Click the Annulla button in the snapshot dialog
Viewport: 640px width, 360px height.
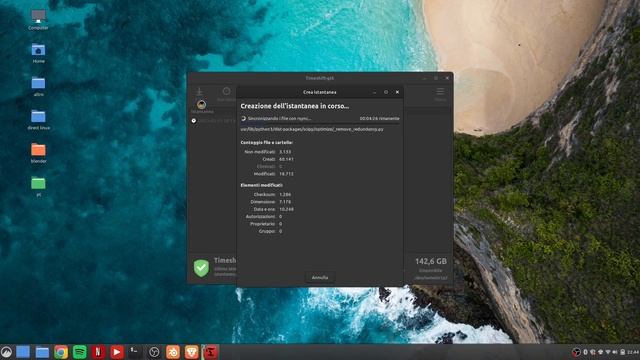pyautogui.click(x=320, y=278)
